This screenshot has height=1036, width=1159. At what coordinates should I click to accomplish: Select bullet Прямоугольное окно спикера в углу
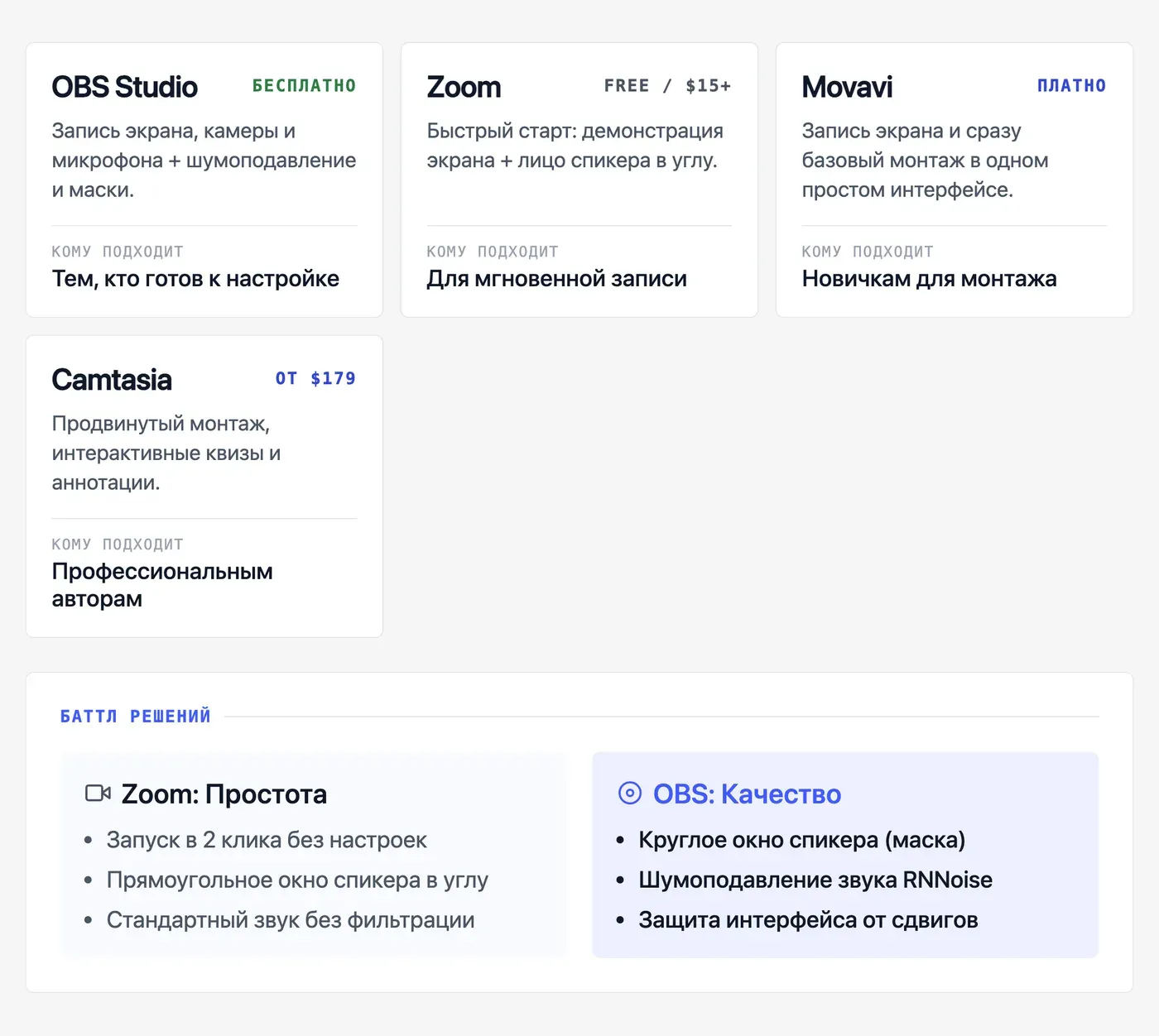(x=297, y=880)
